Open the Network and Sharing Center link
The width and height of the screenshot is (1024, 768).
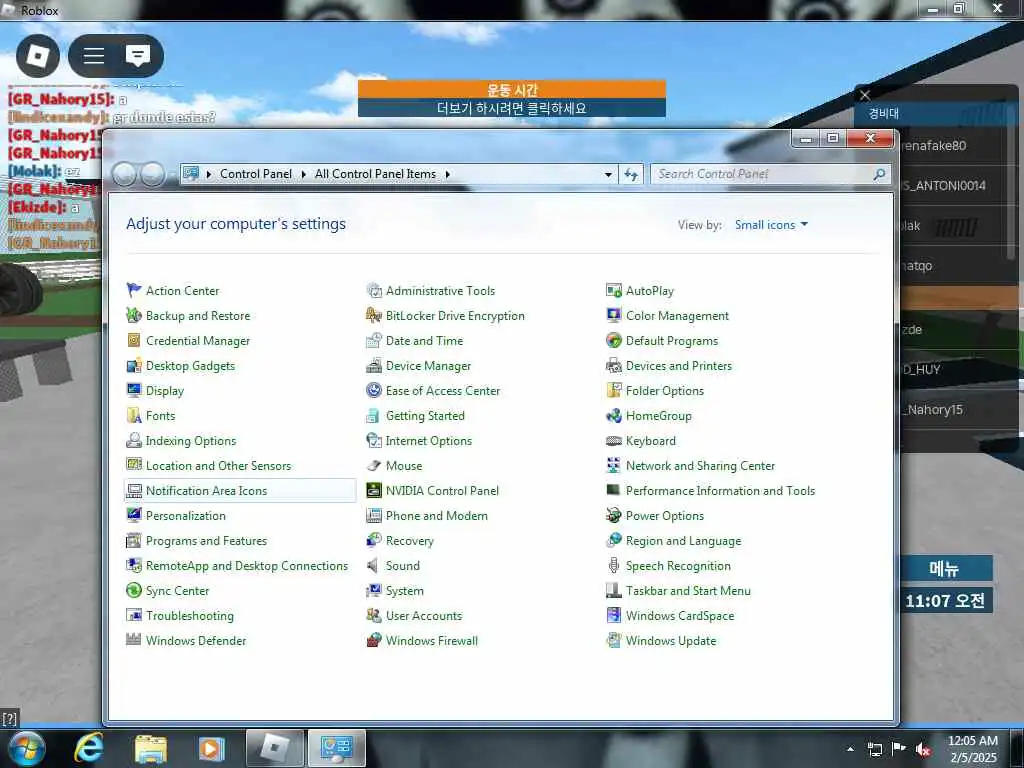tap(700, 466)
